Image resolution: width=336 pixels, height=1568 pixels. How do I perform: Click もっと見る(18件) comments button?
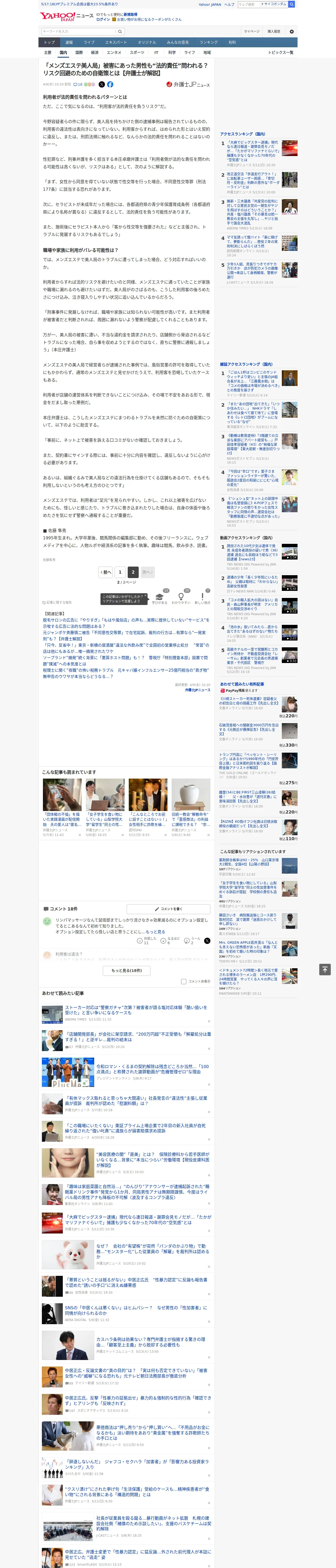(127, 970)
